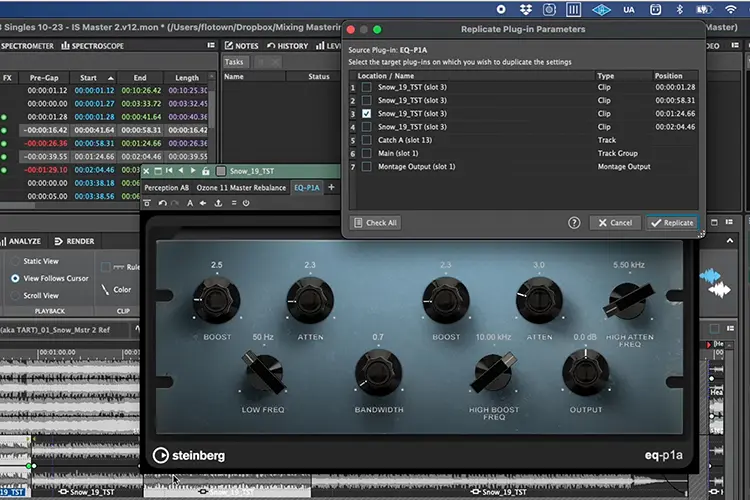Collapse the panel with the up chevron
Image resolution: width=750 pixels, height=500 pixels.
[729, 241]
